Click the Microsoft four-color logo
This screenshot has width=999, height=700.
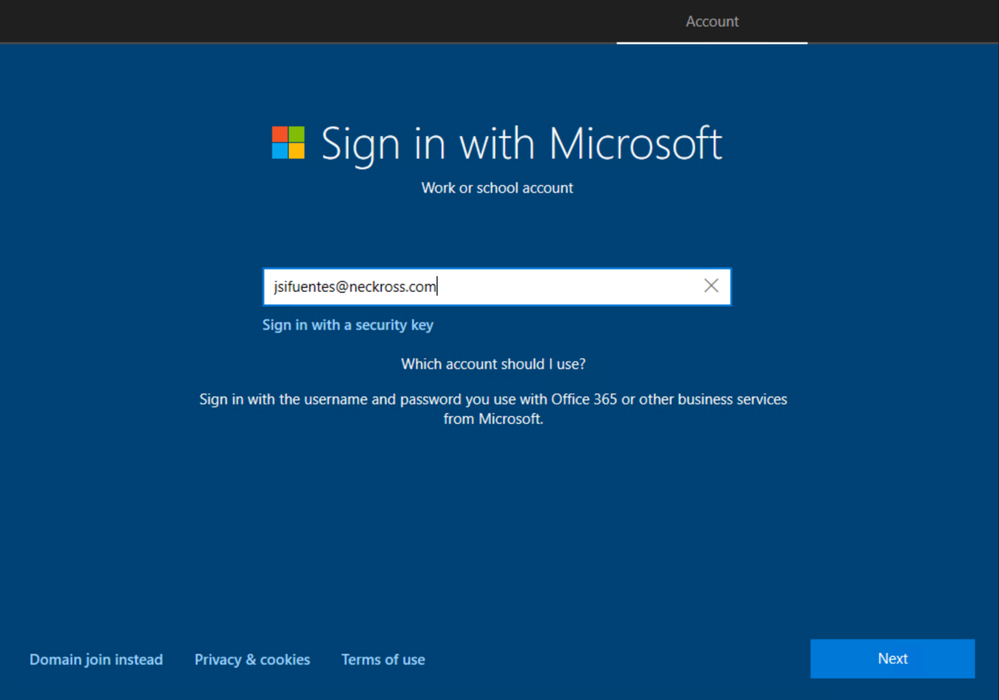(x=288, y=142)
